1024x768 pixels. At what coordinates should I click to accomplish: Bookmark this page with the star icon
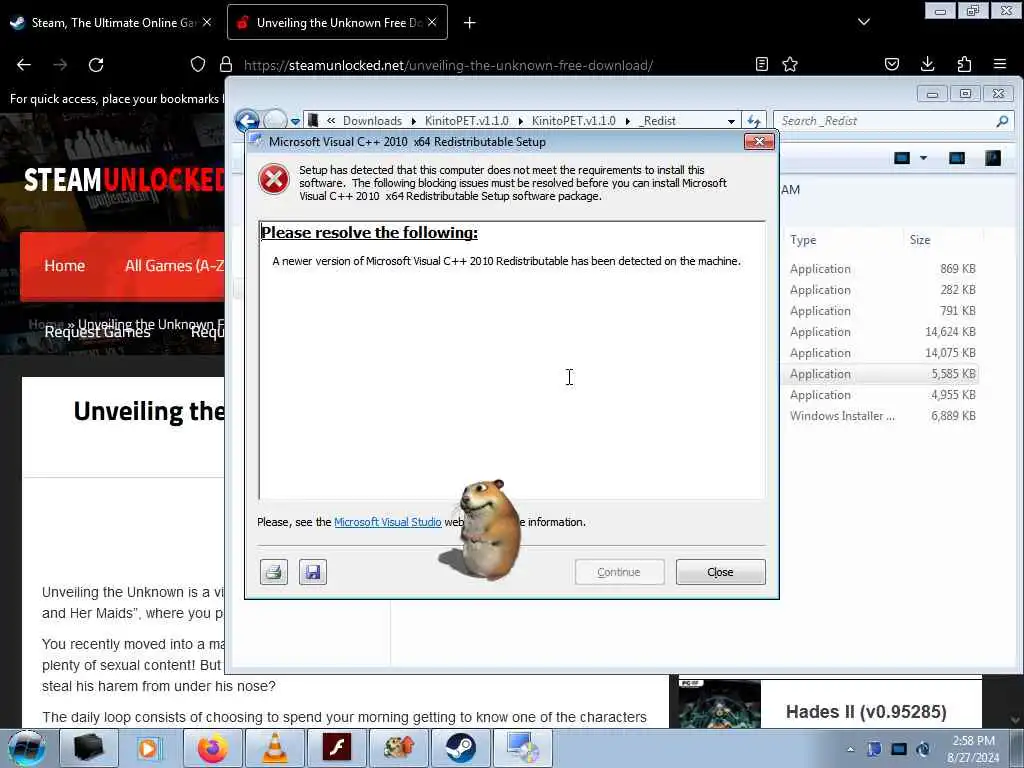(x=790, y=64)
